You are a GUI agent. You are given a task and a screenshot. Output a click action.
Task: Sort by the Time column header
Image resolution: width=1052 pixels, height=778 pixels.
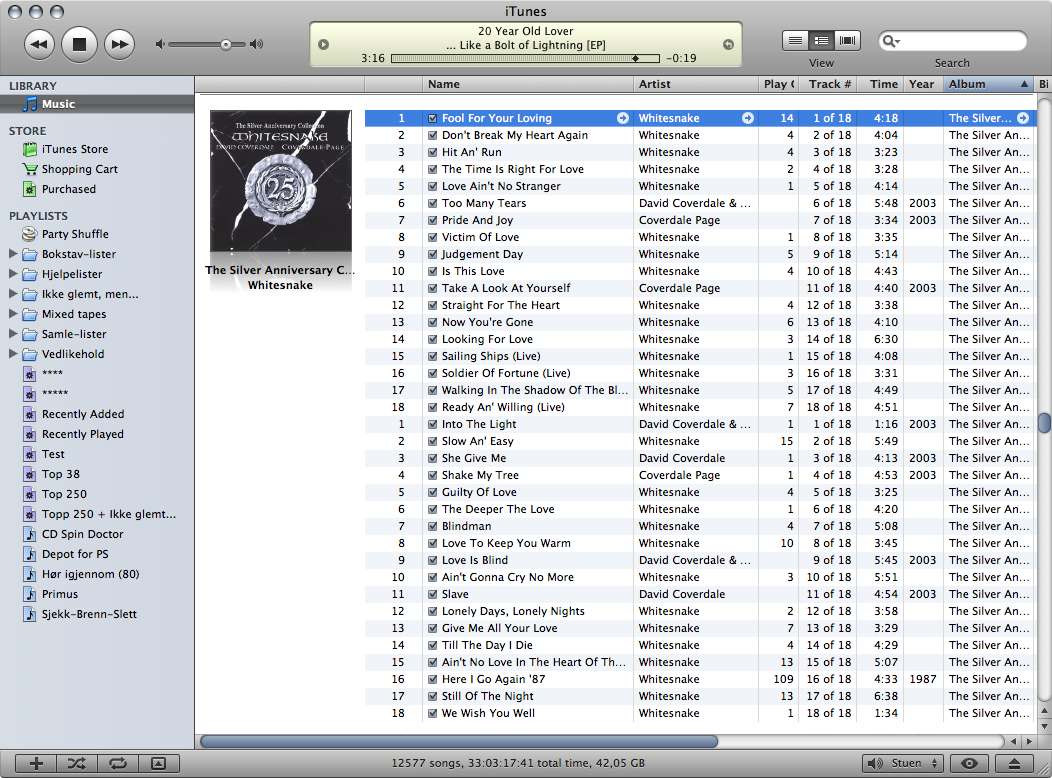click(882, 84)
